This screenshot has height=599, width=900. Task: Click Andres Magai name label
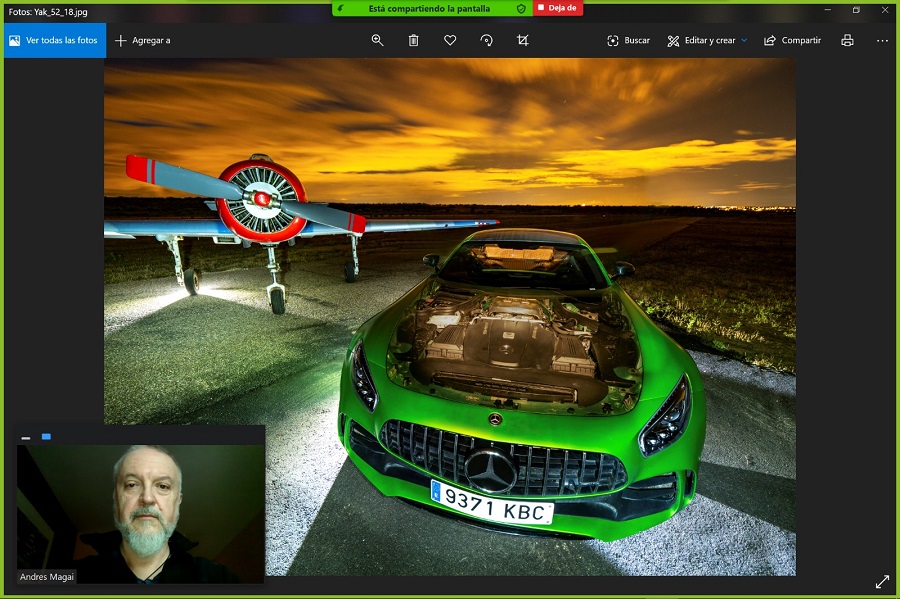46,577
